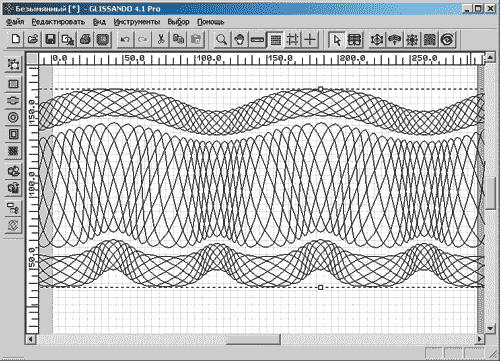Click the vertical scrollbar up arrow
Viewport: 500px width, 361px height.
point(490,57)
